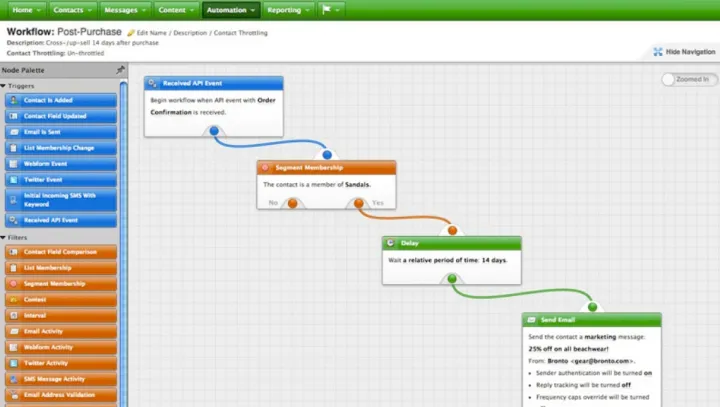Click the List Membership filter icon
Image resolution: width=720 pixels, height=407 pixels.
click(x=14, y=268)
